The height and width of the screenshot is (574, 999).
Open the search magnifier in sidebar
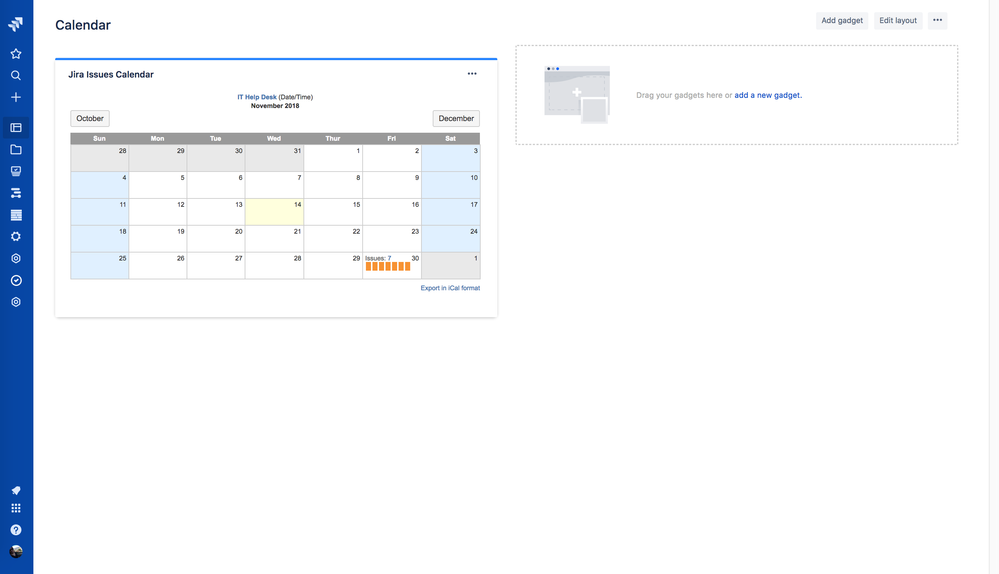(16, 75)
